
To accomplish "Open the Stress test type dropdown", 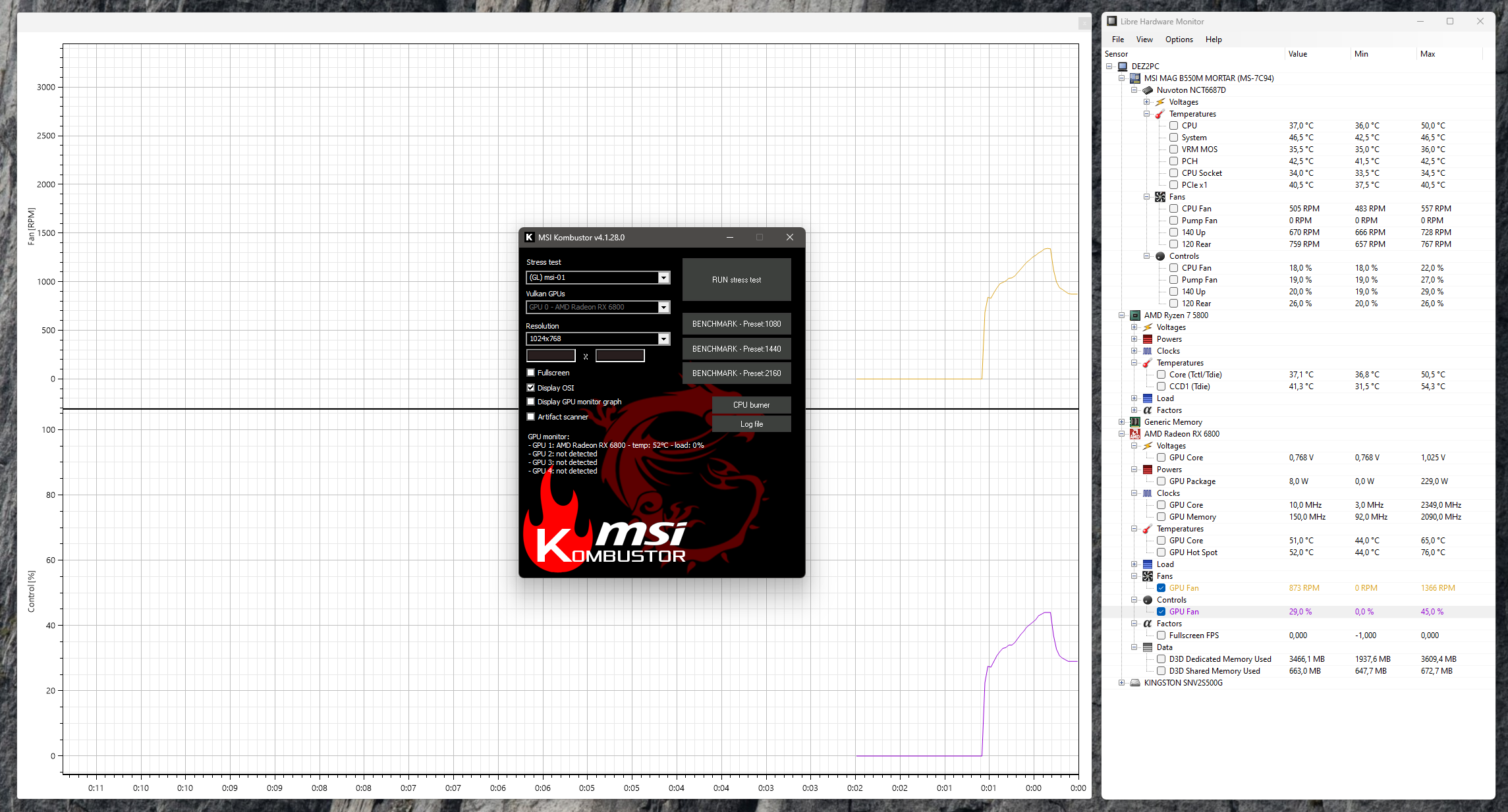I will (663, 278).
